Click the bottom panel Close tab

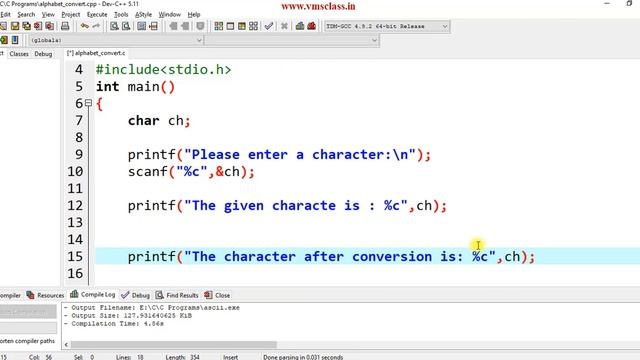coord(218,295)
